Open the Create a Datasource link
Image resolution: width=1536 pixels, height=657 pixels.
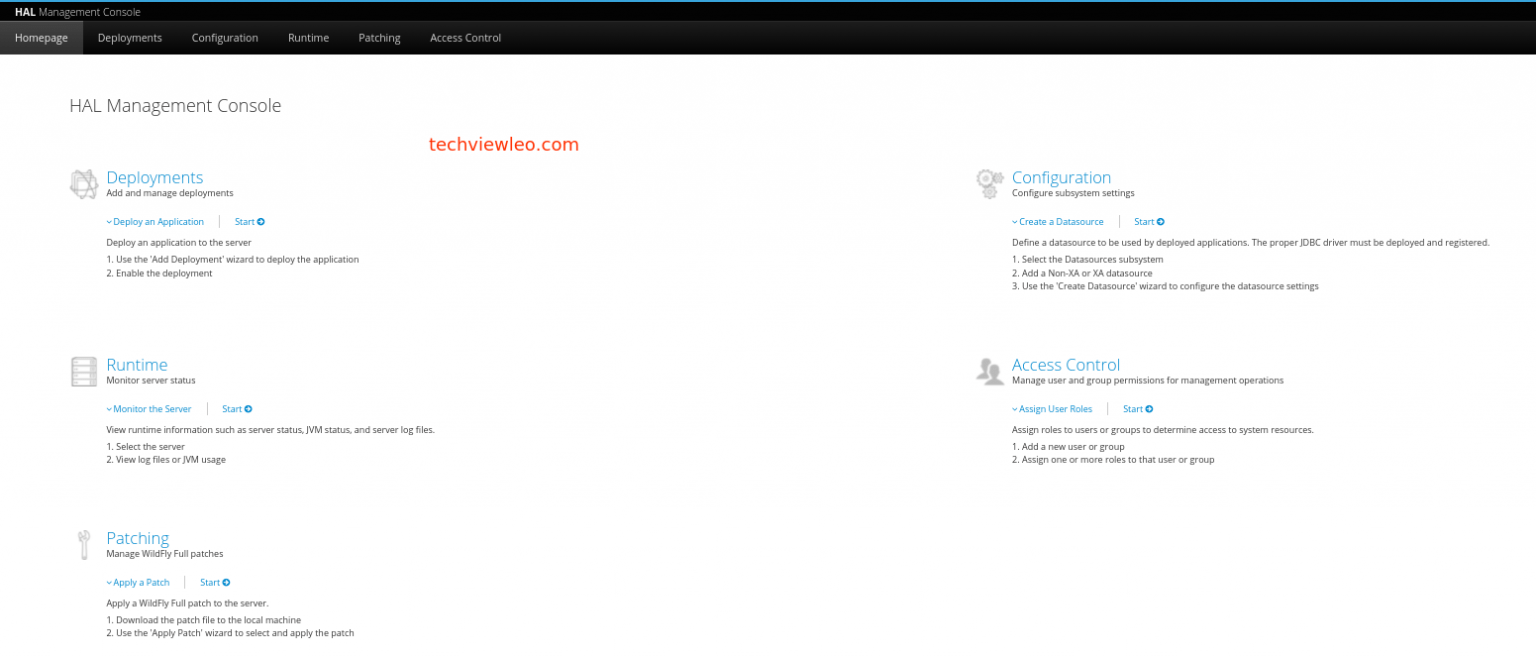click(1061, 221)
